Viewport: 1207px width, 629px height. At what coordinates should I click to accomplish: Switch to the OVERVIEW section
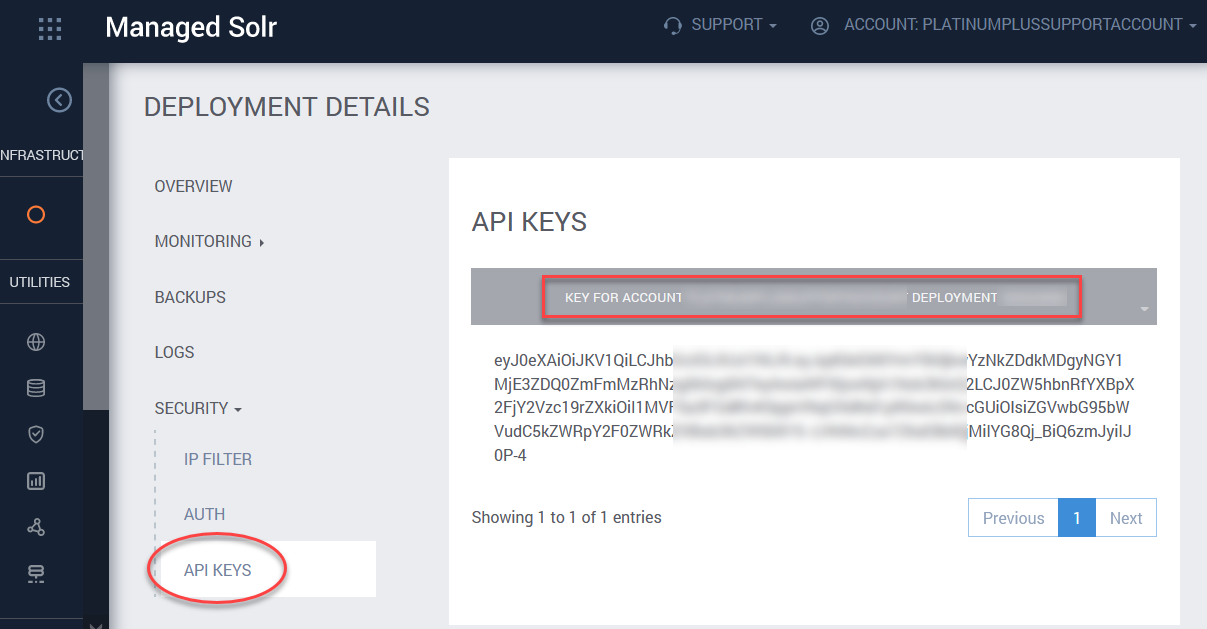(193, 186)
